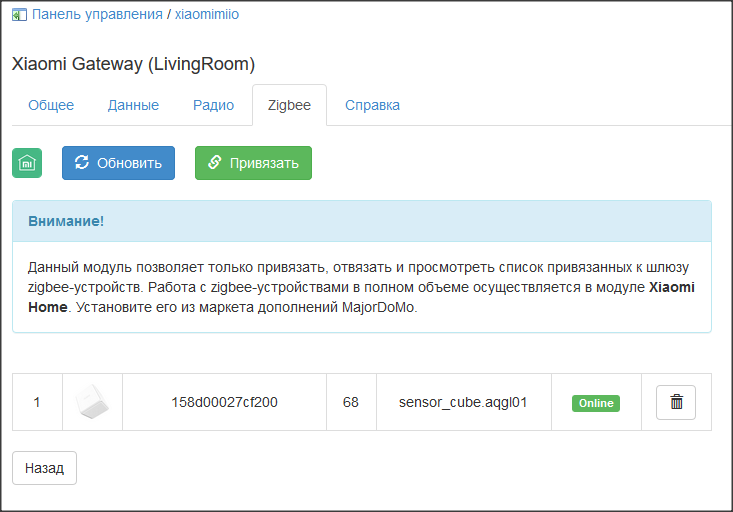The width and height of the screenshot is (733, 512).
Task: Click the chain link icon on Привязать
Action: [x=214, y=163]
